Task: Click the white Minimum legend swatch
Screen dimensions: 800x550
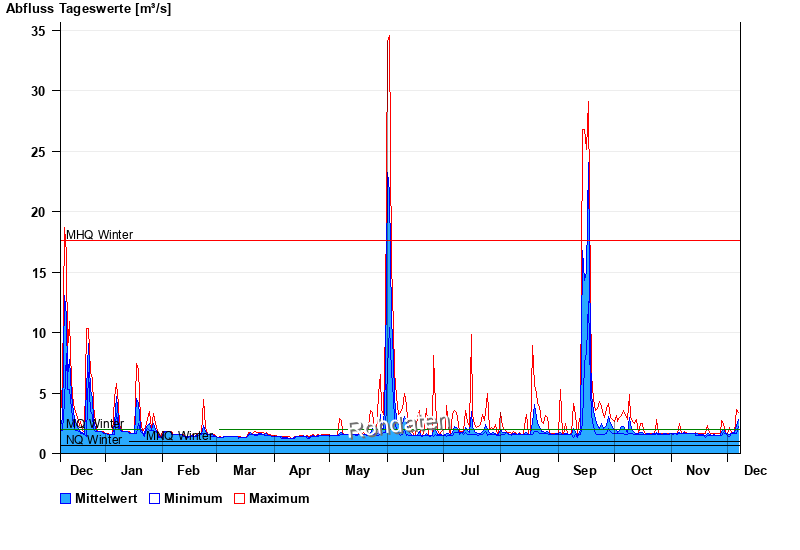Action: (x=154, y=499)
